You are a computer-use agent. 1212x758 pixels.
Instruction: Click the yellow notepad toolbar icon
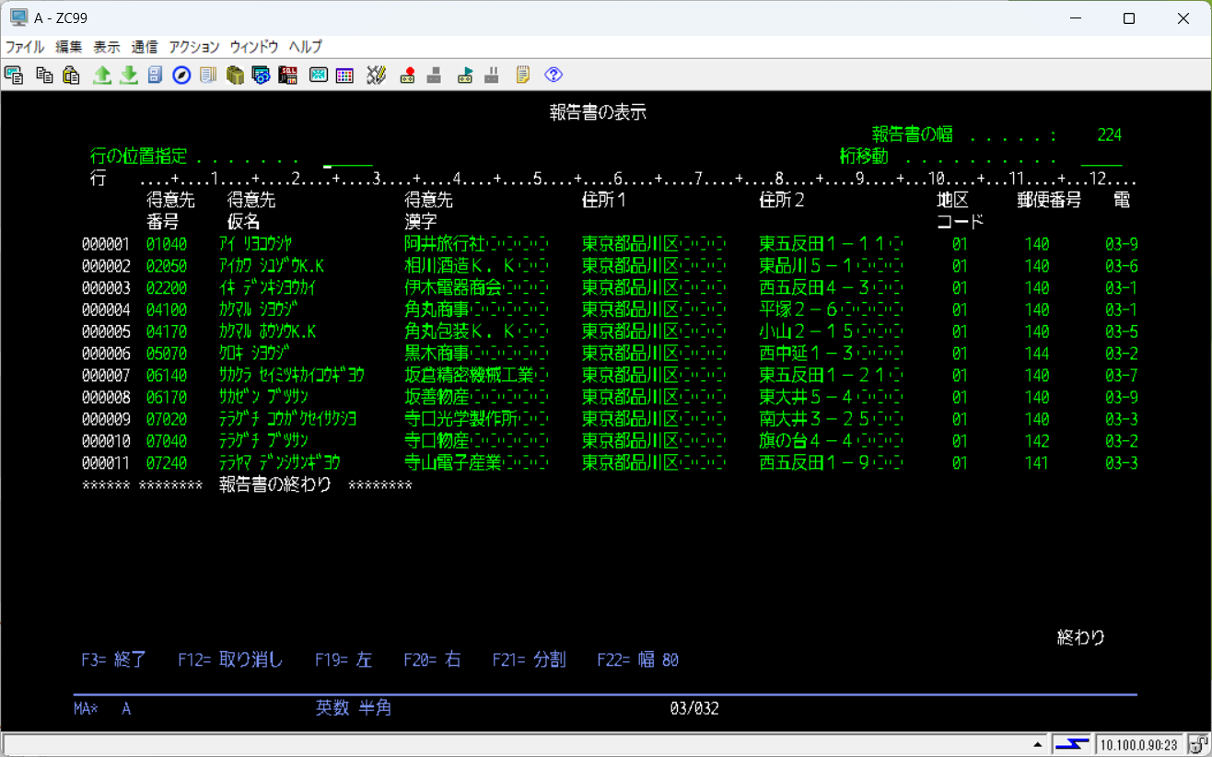[x=523, y=75]
